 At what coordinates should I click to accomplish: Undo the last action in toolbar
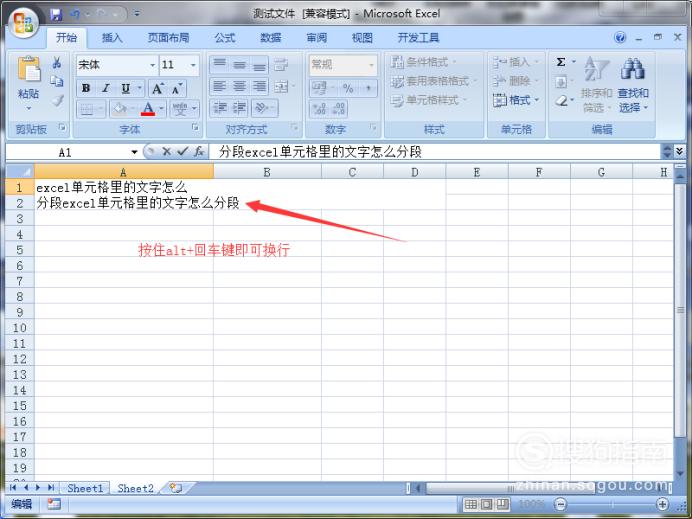[x=75, y=15]
